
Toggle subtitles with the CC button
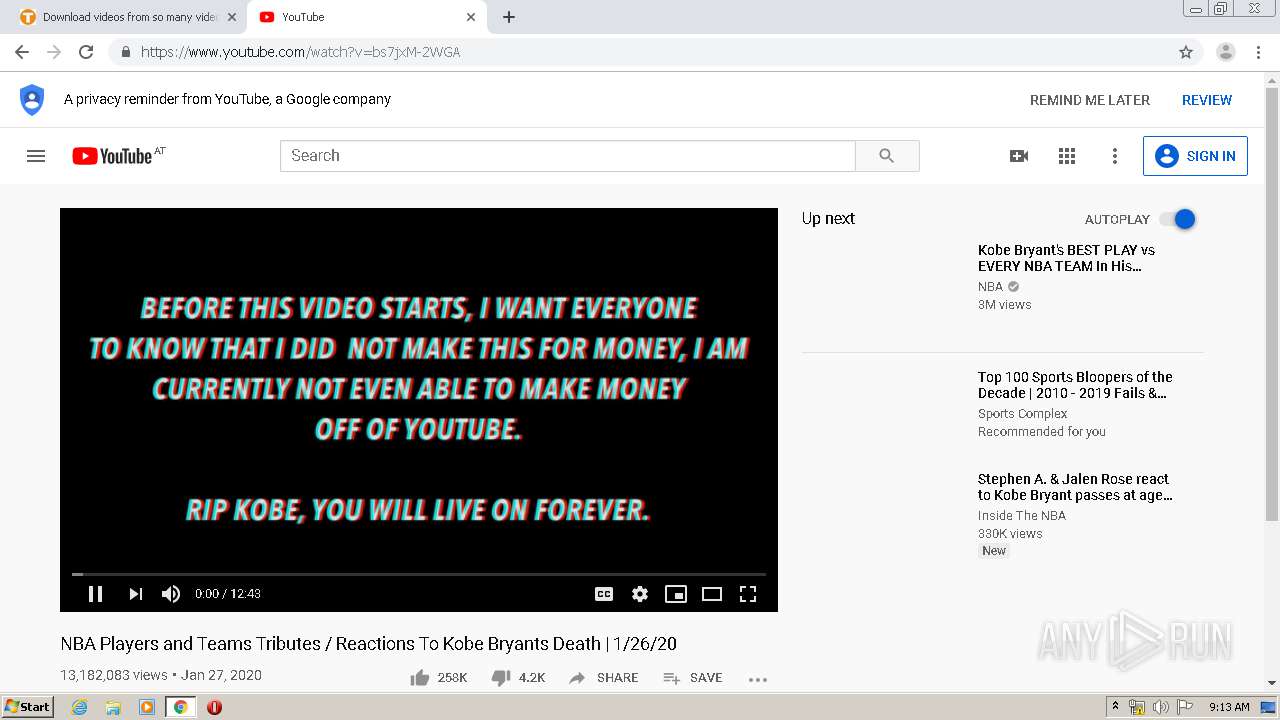(604, 594)
